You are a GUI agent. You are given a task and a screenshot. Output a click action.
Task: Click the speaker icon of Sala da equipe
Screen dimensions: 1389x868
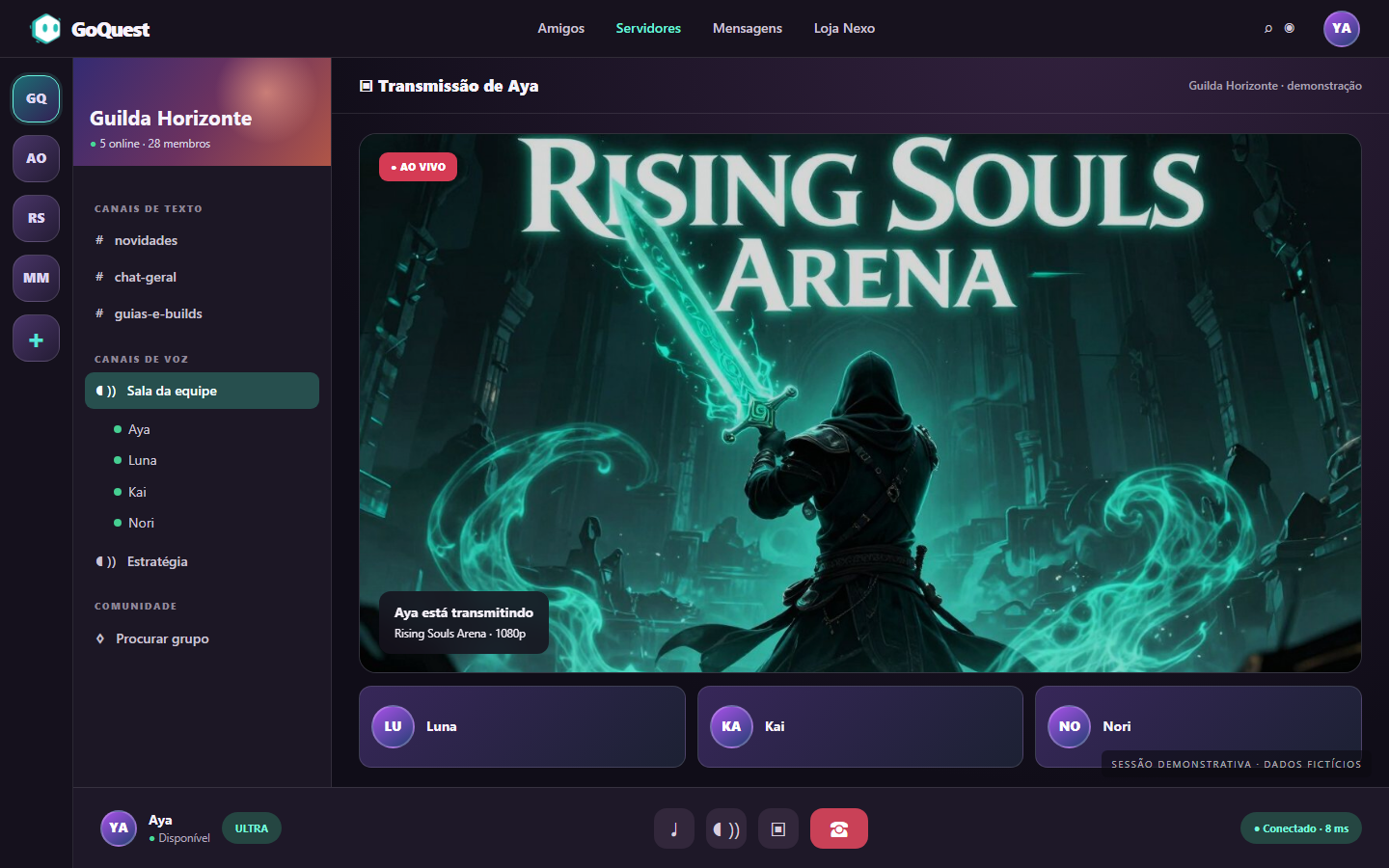click(x=106, y=391)
